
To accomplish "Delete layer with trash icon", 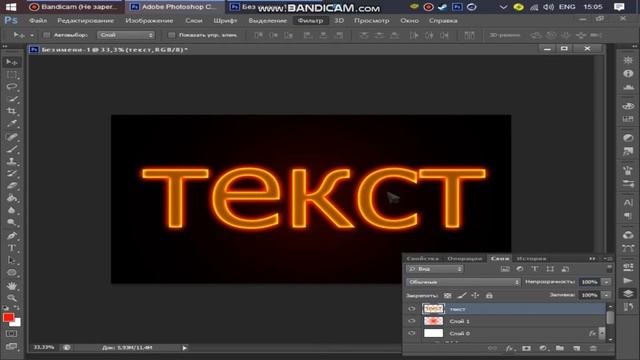I will 593,348.
